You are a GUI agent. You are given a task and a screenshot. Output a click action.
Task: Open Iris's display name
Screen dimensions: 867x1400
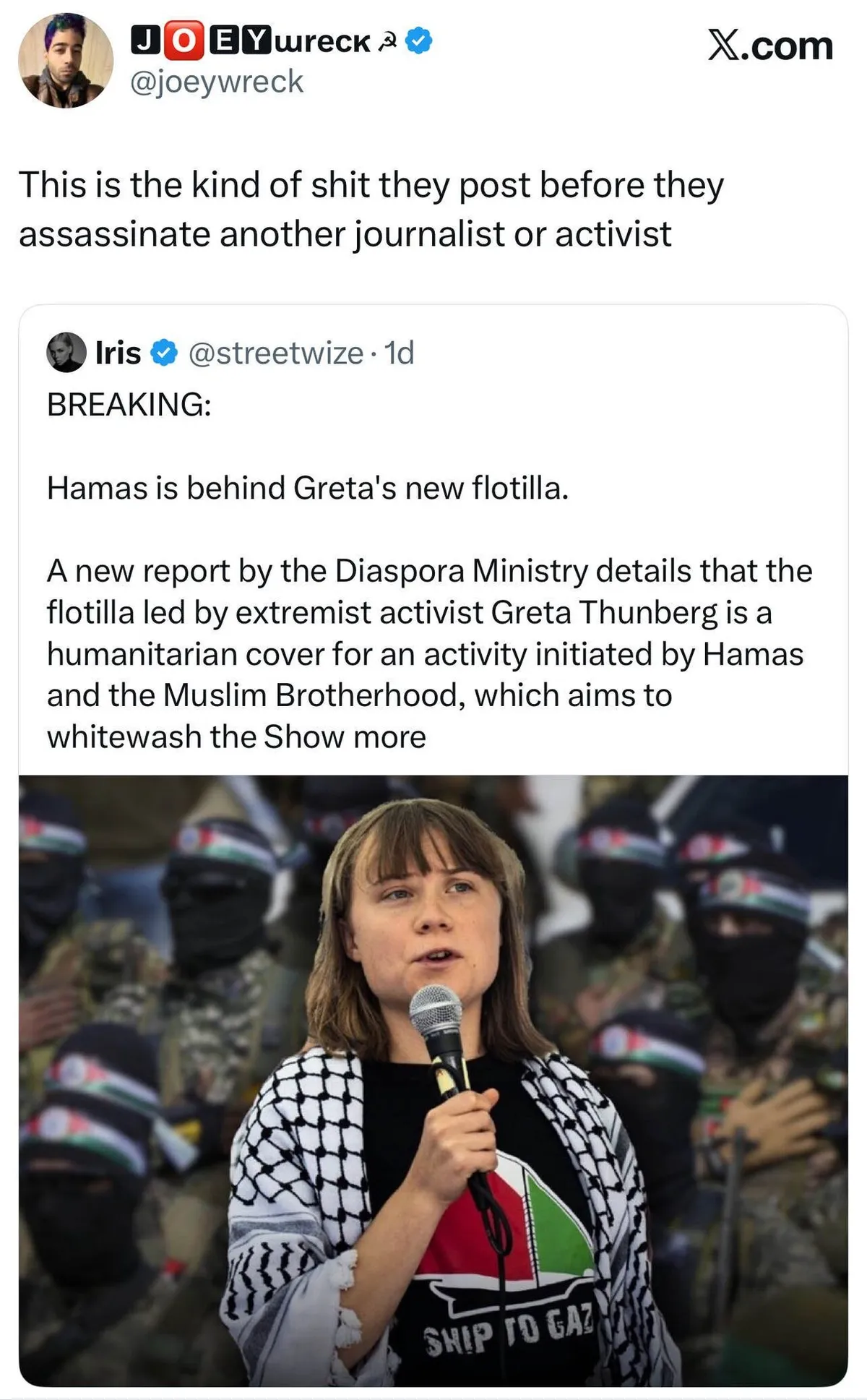point(118,353)
